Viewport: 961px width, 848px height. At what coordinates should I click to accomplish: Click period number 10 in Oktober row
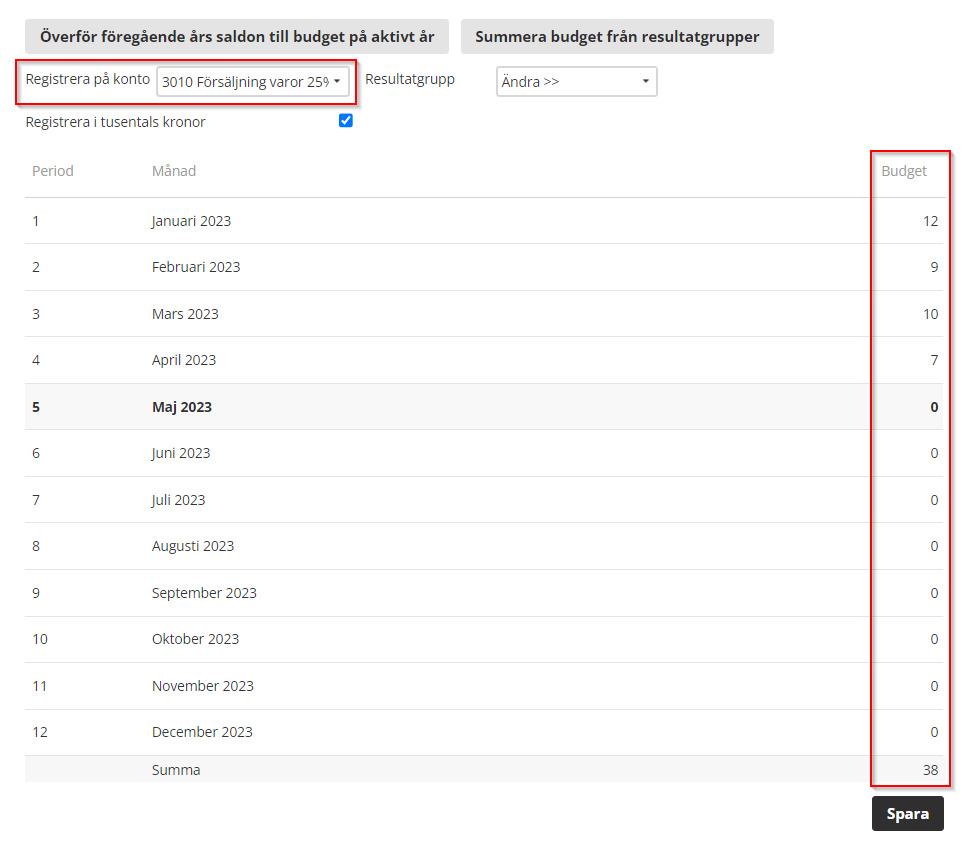coord(40,639)
